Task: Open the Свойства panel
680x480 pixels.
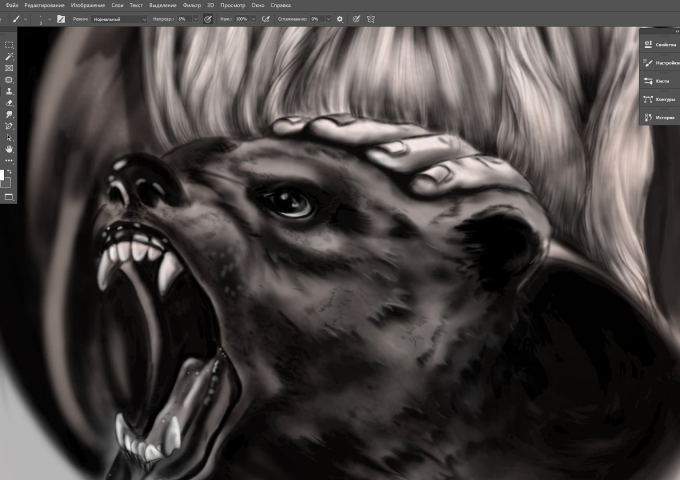Action: point(660,45)
